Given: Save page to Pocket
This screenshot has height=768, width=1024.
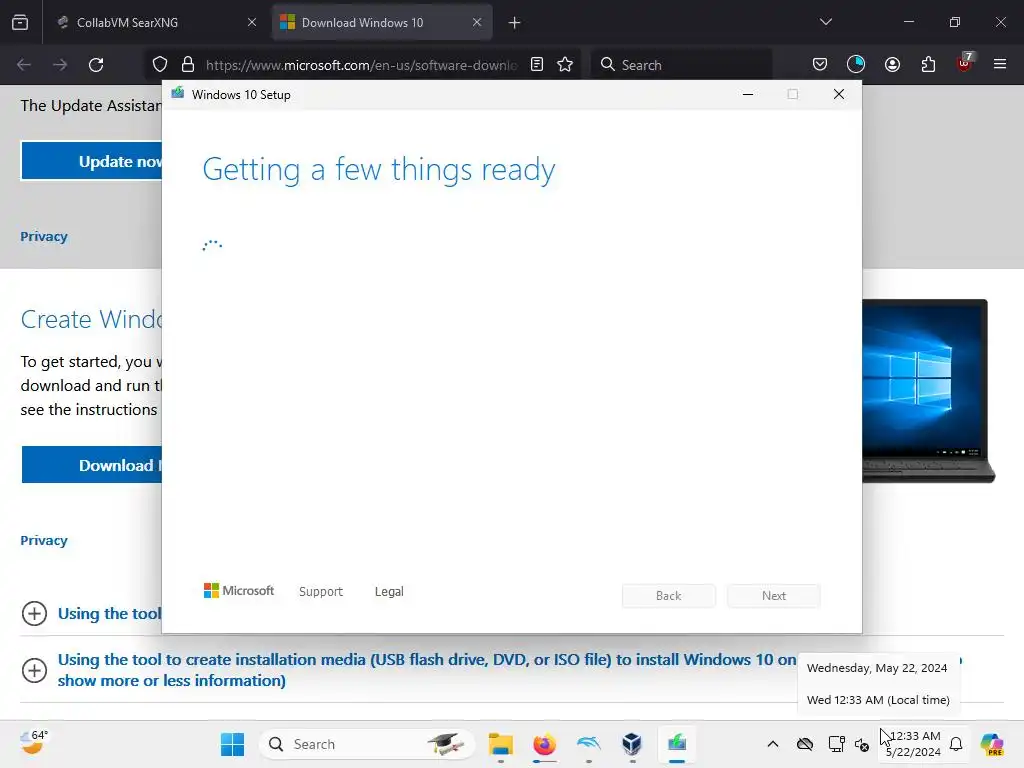Looking at the screenshot, I should pyautogui.click(x=820, y=65).
